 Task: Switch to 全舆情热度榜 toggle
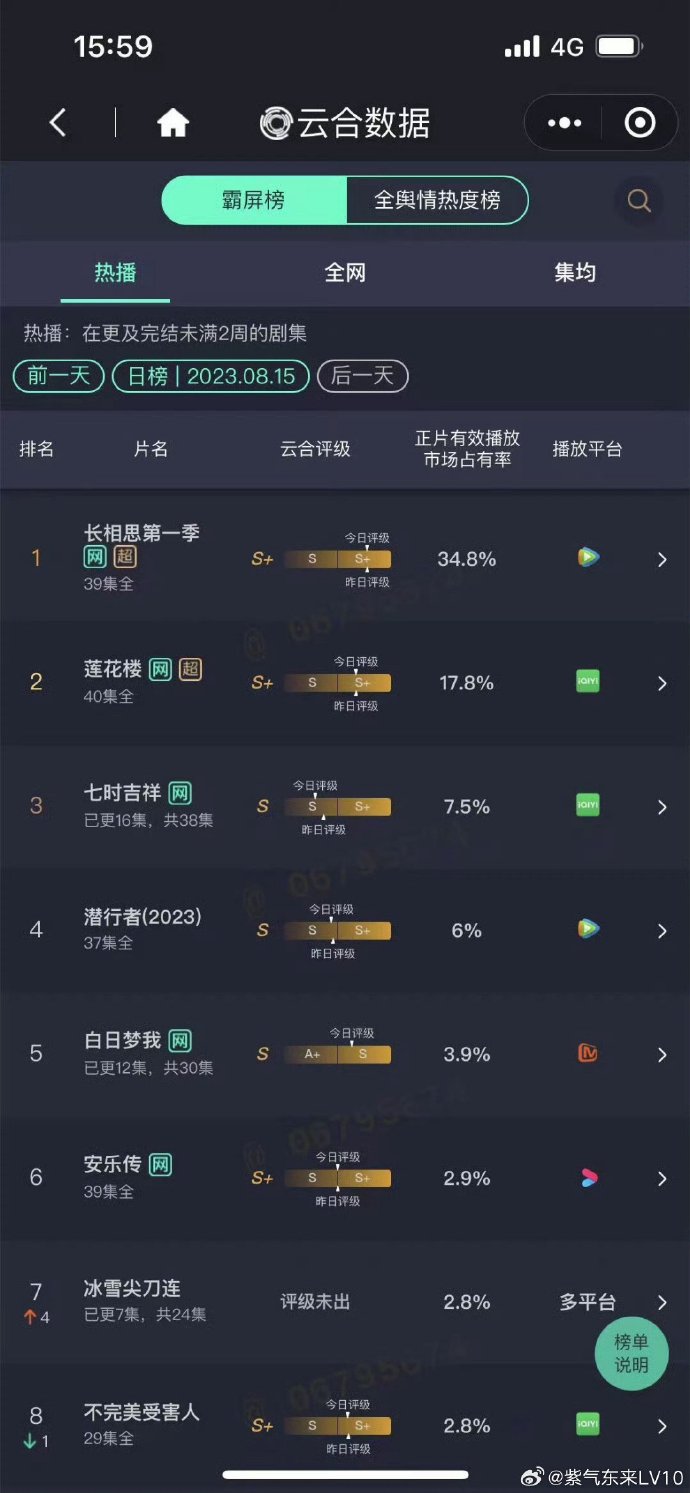point(437,200)
